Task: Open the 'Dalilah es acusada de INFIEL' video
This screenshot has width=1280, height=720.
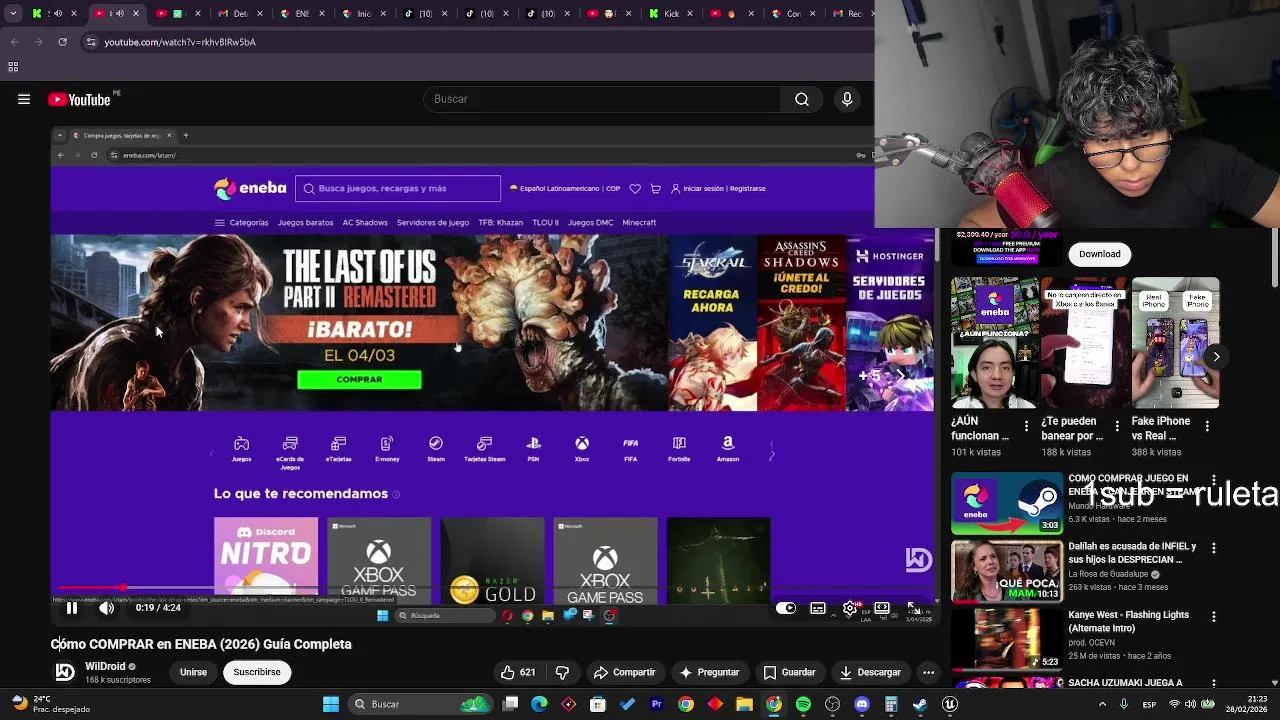Action: [x=1006, y=572]
